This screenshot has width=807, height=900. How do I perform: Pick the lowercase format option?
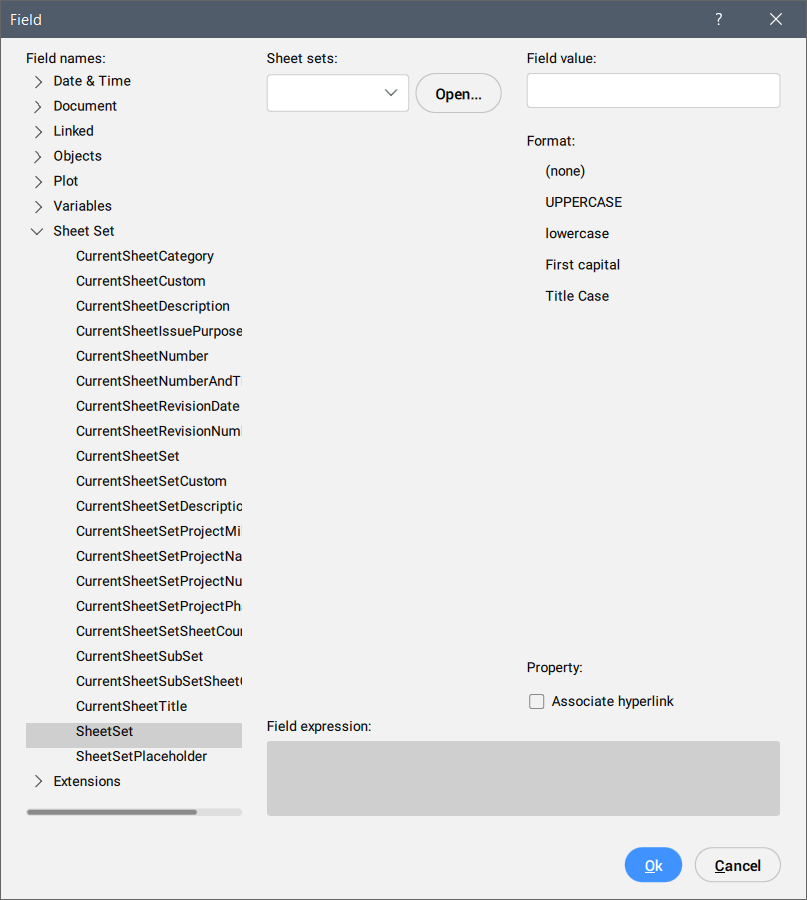[577, 233]
